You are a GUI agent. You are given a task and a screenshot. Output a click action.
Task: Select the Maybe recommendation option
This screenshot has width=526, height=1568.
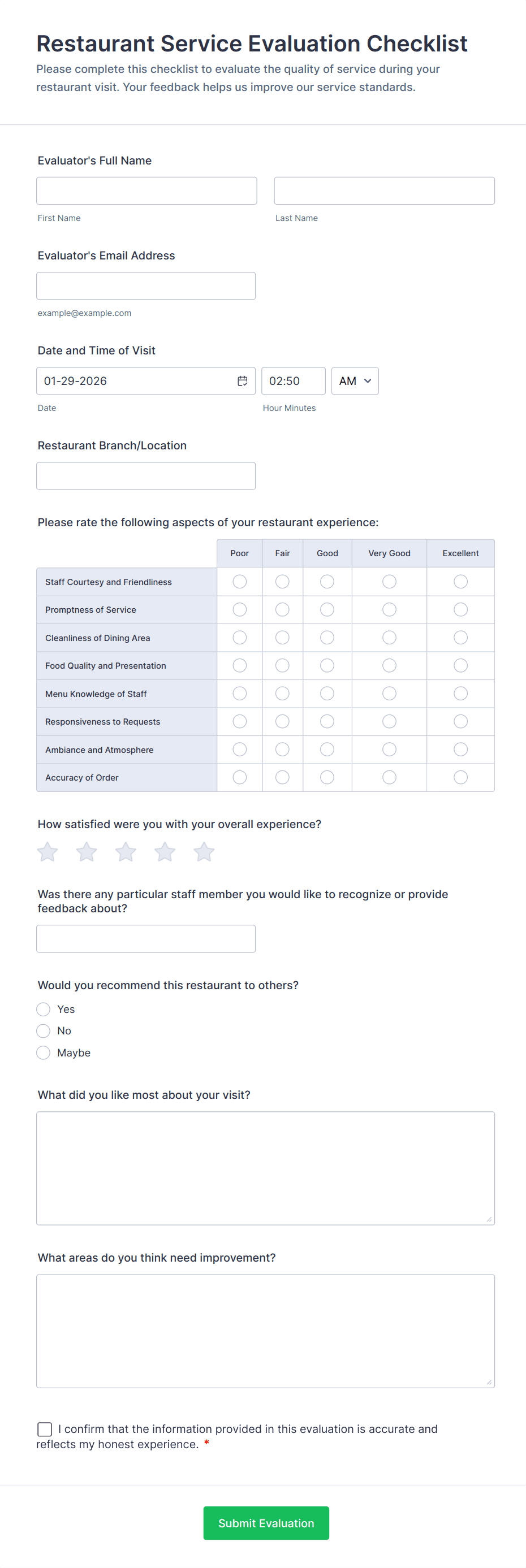coord(43,1052)
